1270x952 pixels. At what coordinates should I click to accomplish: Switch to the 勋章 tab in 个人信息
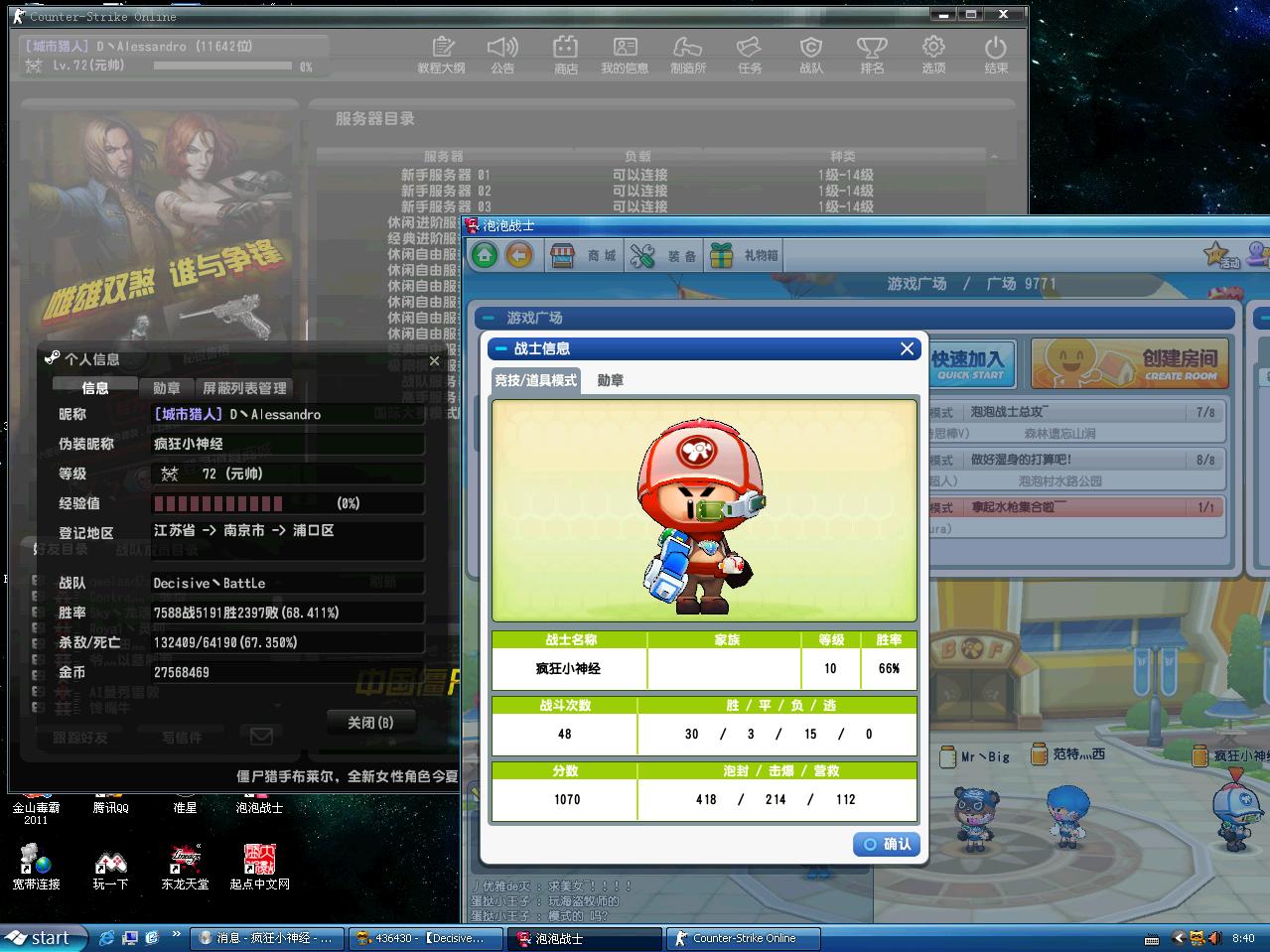coord(167,388)
